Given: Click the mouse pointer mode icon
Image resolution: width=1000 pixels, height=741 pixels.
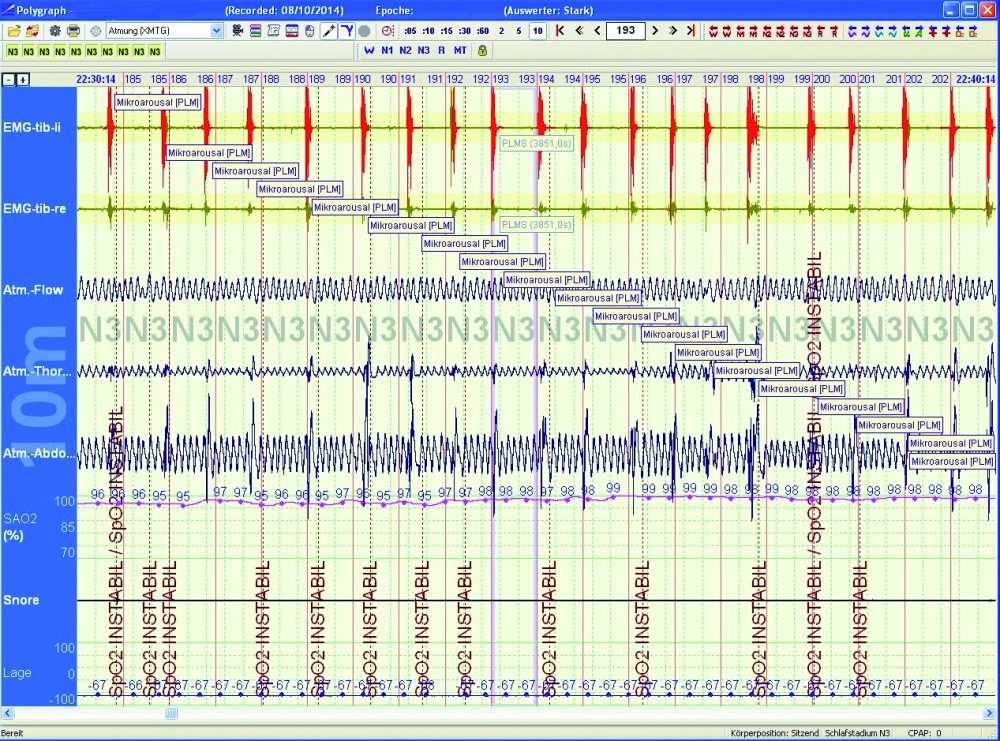Looking at the screenshot, I should (309, 31).
